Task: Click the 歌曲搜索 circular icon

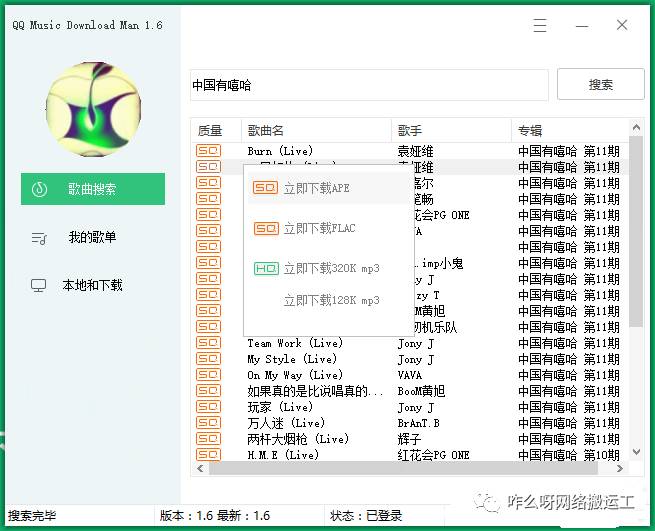Action: click(x=39, y=189)
